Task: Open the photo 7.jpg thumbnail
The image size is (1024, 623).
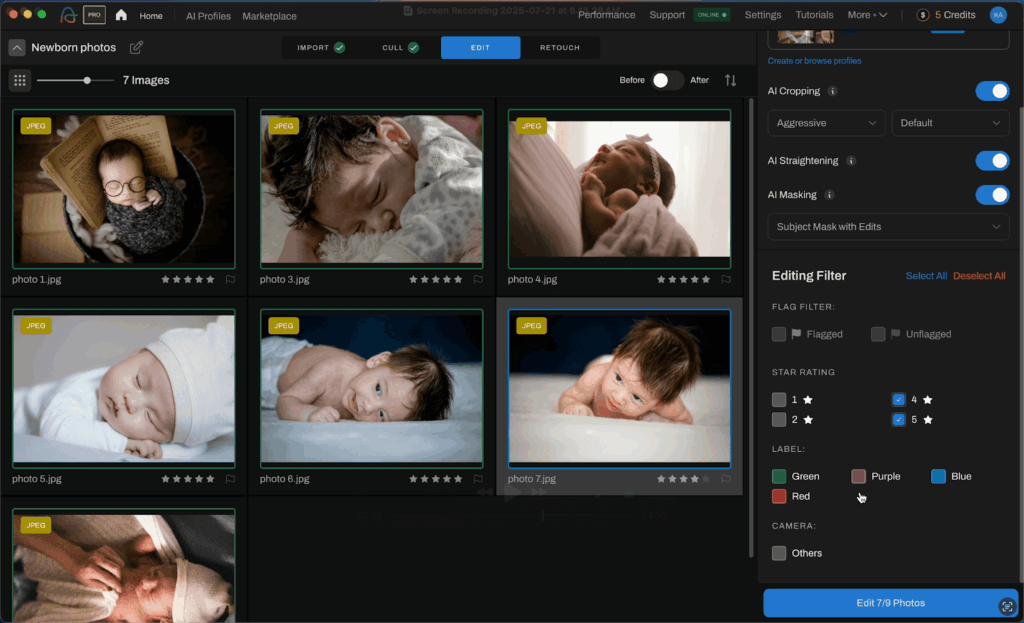Action: [x=619, y=389]
